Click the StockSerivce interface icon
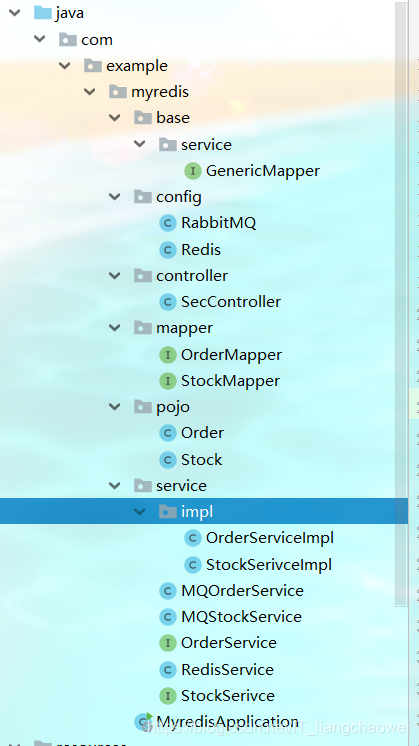This screenshot has width=419, height=746. (167, 696)
